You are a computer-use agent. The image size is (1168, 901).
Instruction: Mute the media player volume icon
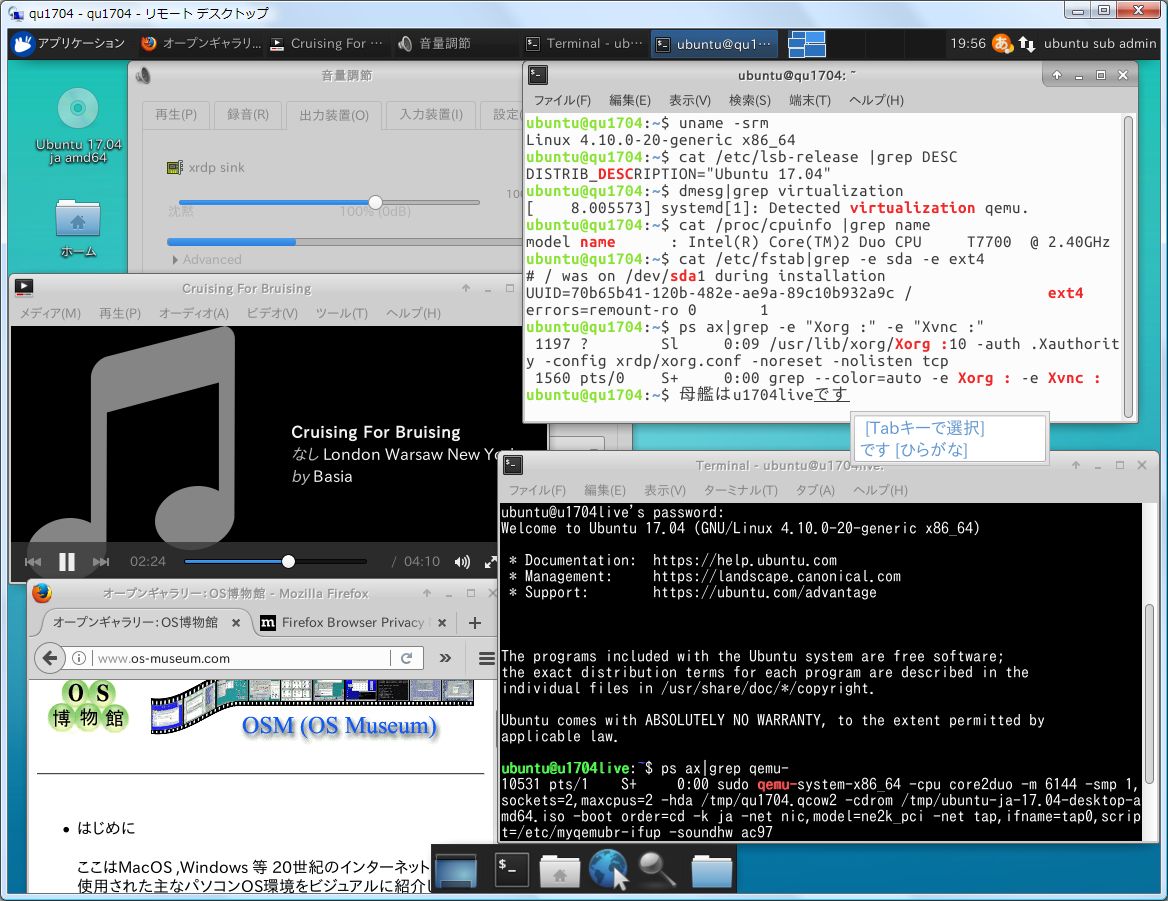click(461, 562)
